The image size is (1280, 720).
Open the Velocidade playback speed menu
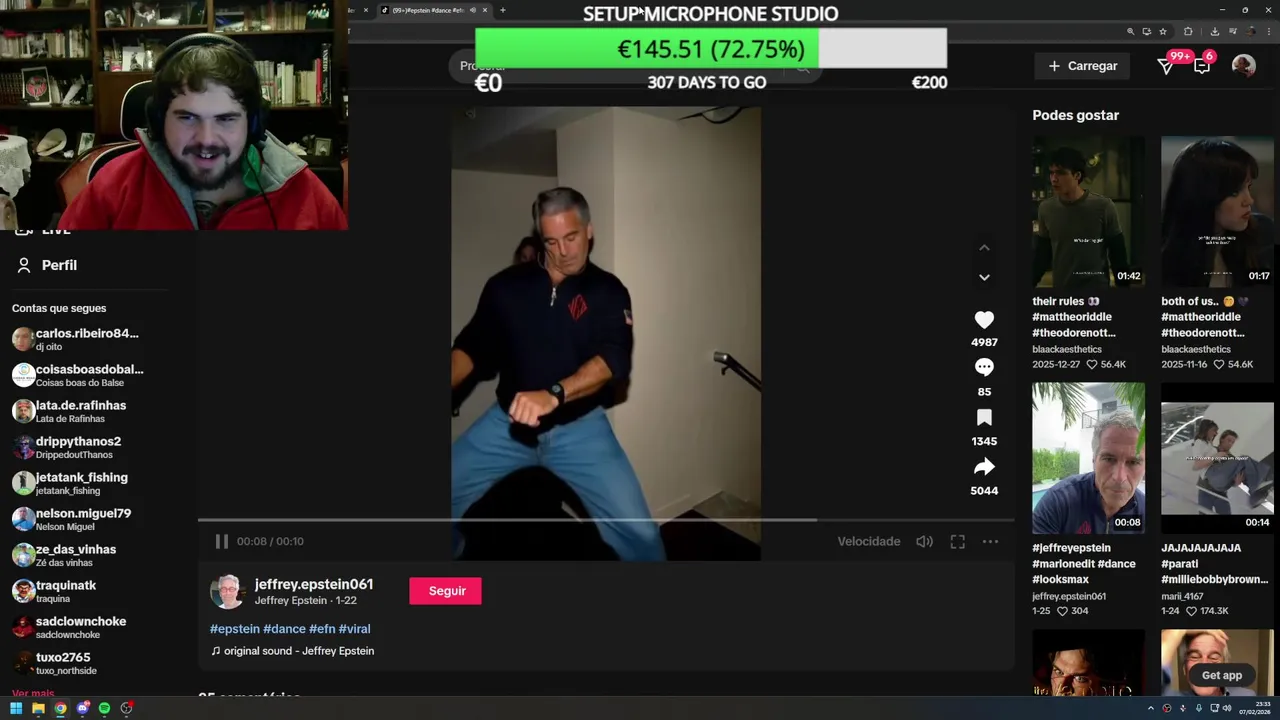coord(868,541)
